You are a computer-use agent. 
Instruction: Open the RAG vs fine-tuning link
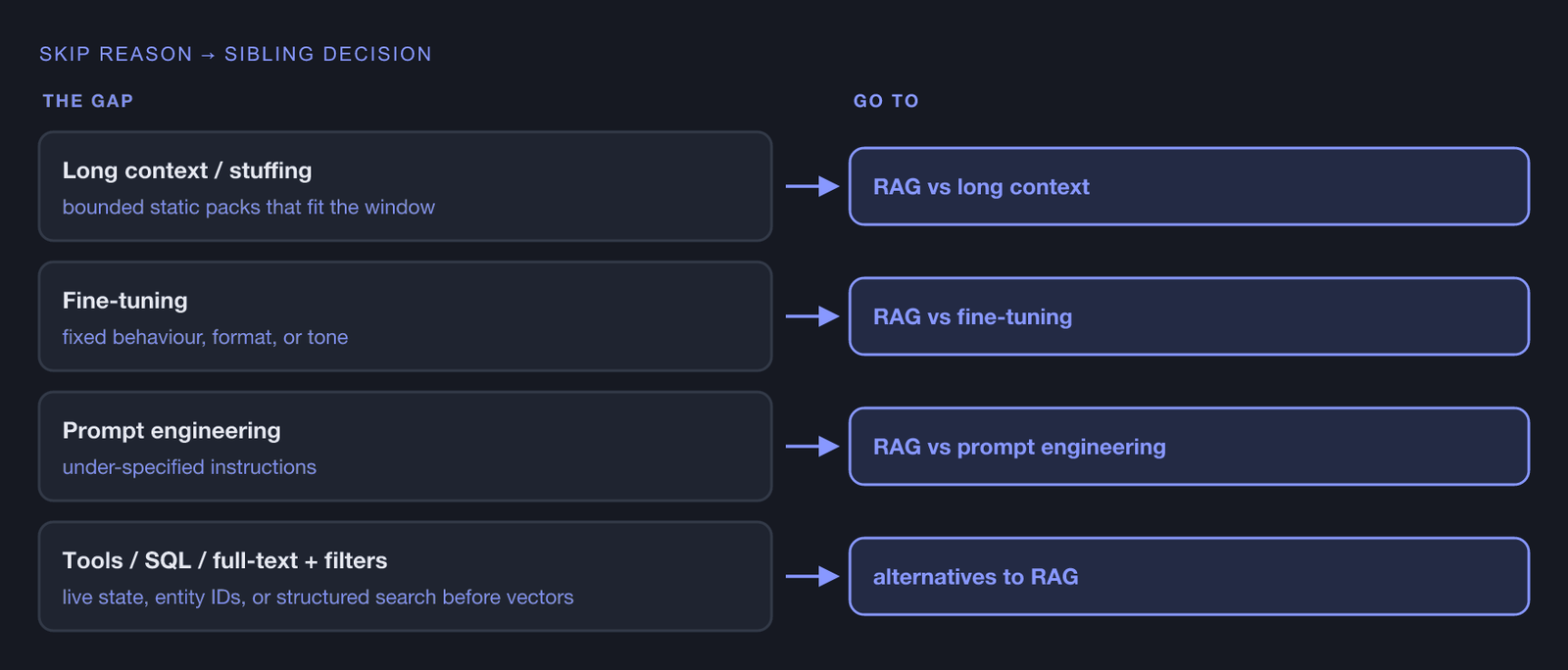coord(1189,316)
